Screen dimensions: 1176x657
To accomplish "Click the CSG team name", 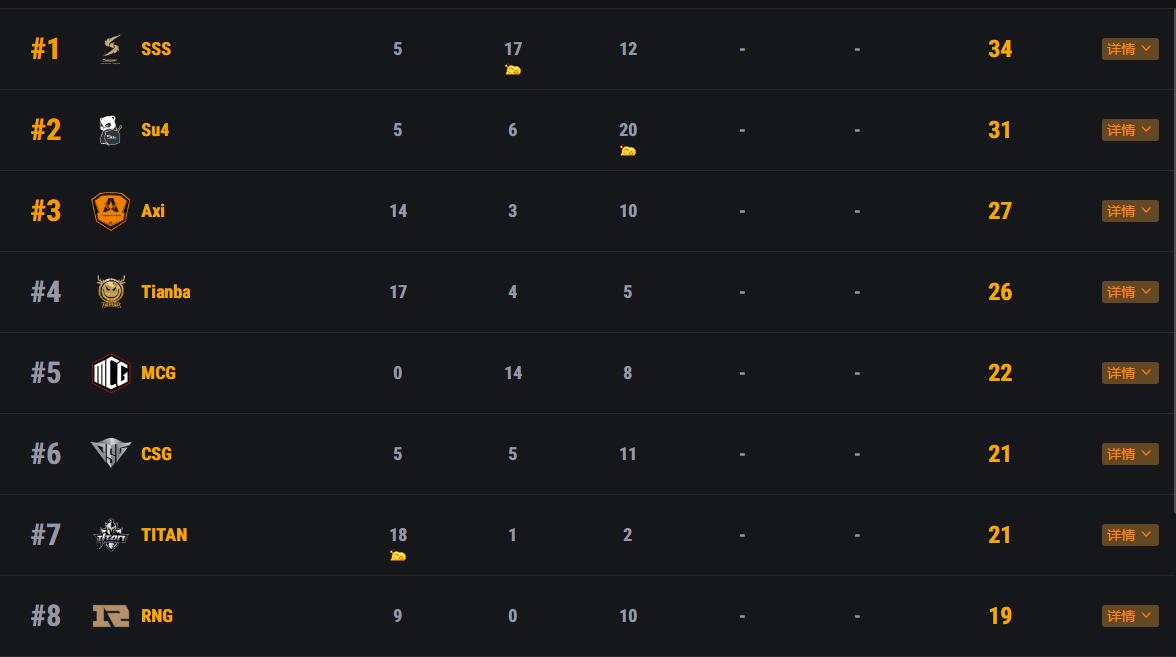I will pos(157,454).
